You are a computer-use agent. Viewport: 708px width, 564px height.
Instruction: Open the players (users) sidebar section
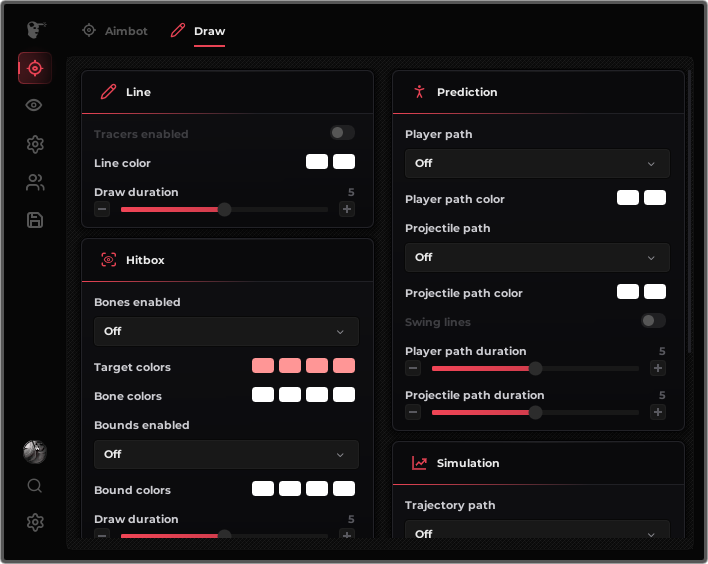pyautogui.click(x=35, y=182)
